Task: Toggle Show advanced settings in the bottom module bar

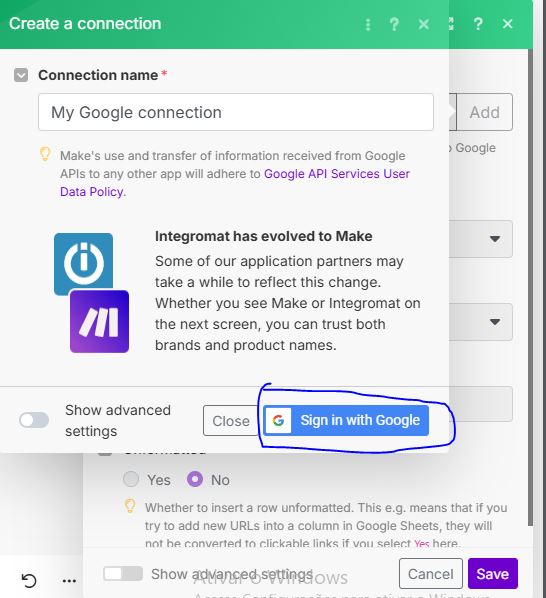Action: 123,573
